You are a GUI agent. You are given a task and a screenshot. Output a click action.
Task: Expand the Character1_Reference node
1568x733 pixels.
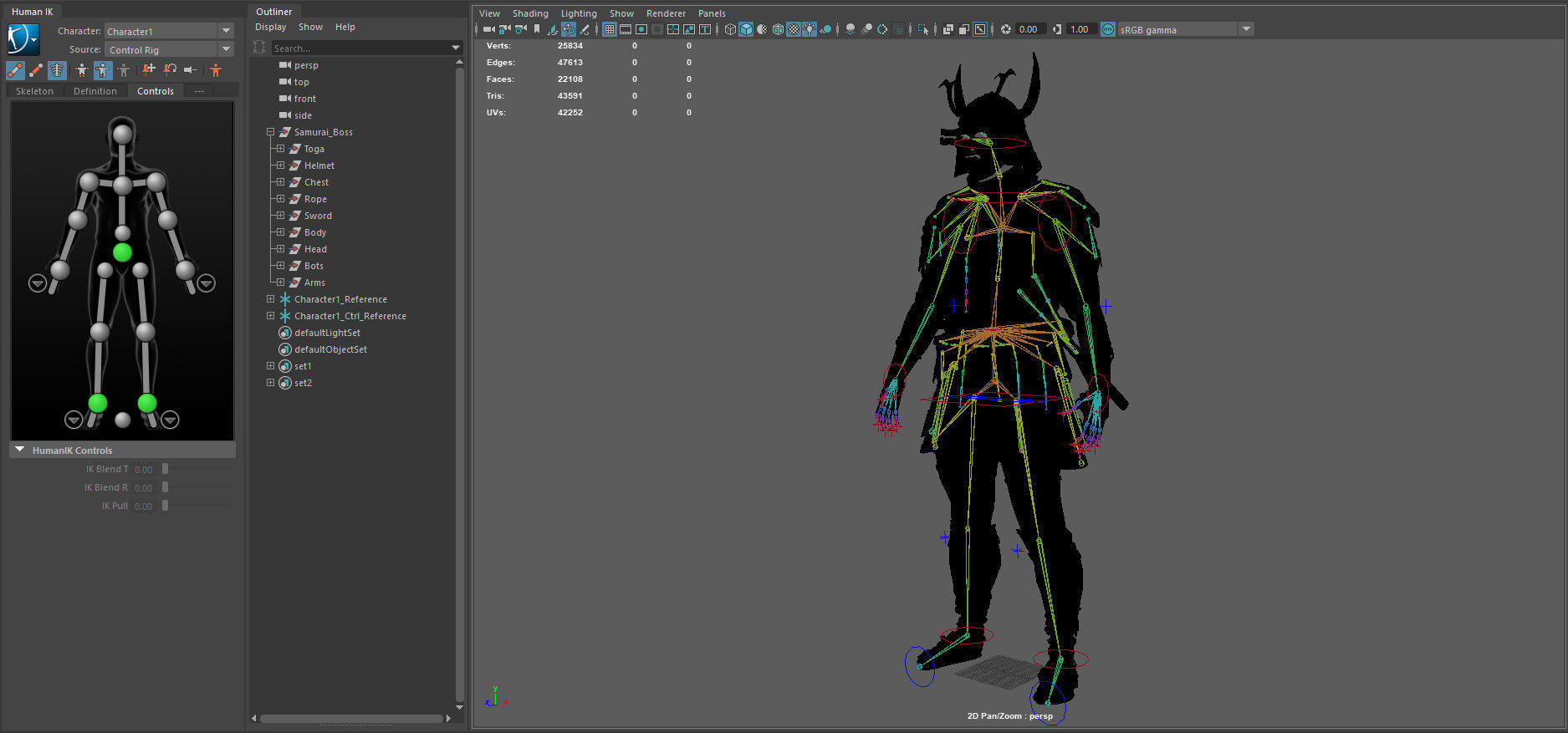point(270,299)
